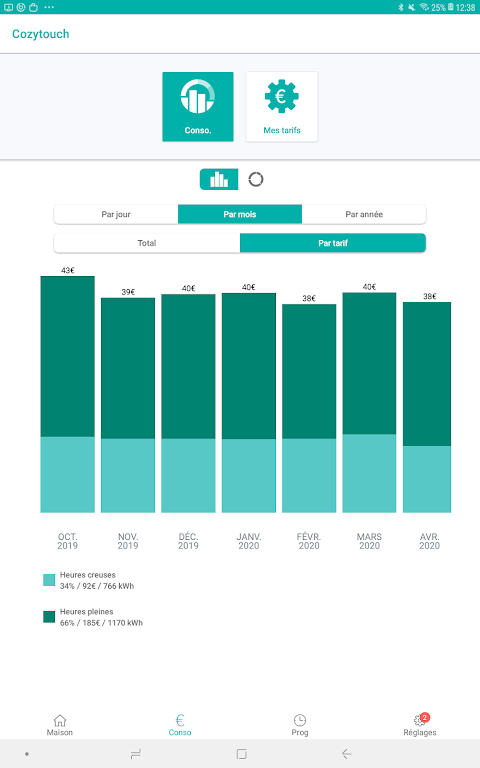
Task: Tap the Android back navigation button
Action: [347, 754]
